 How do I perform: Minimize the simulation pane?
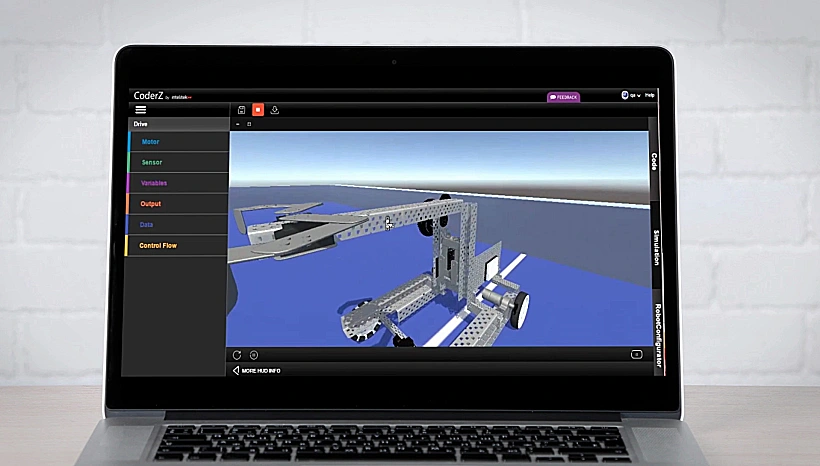pos(237,124)
